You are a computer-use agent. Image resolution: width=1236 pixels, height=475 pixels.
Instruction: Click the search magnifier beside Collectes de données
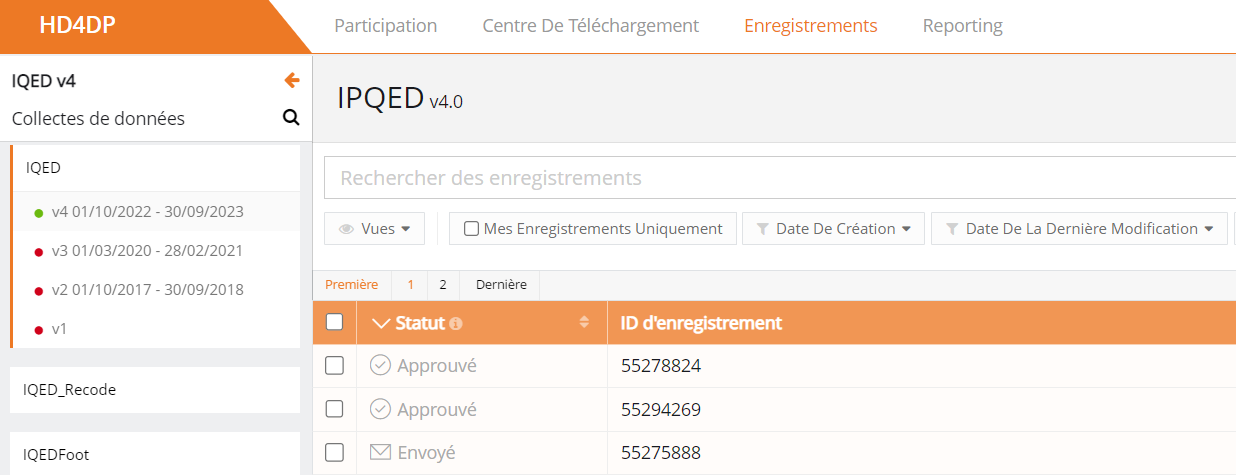click(x=291, y=118)
